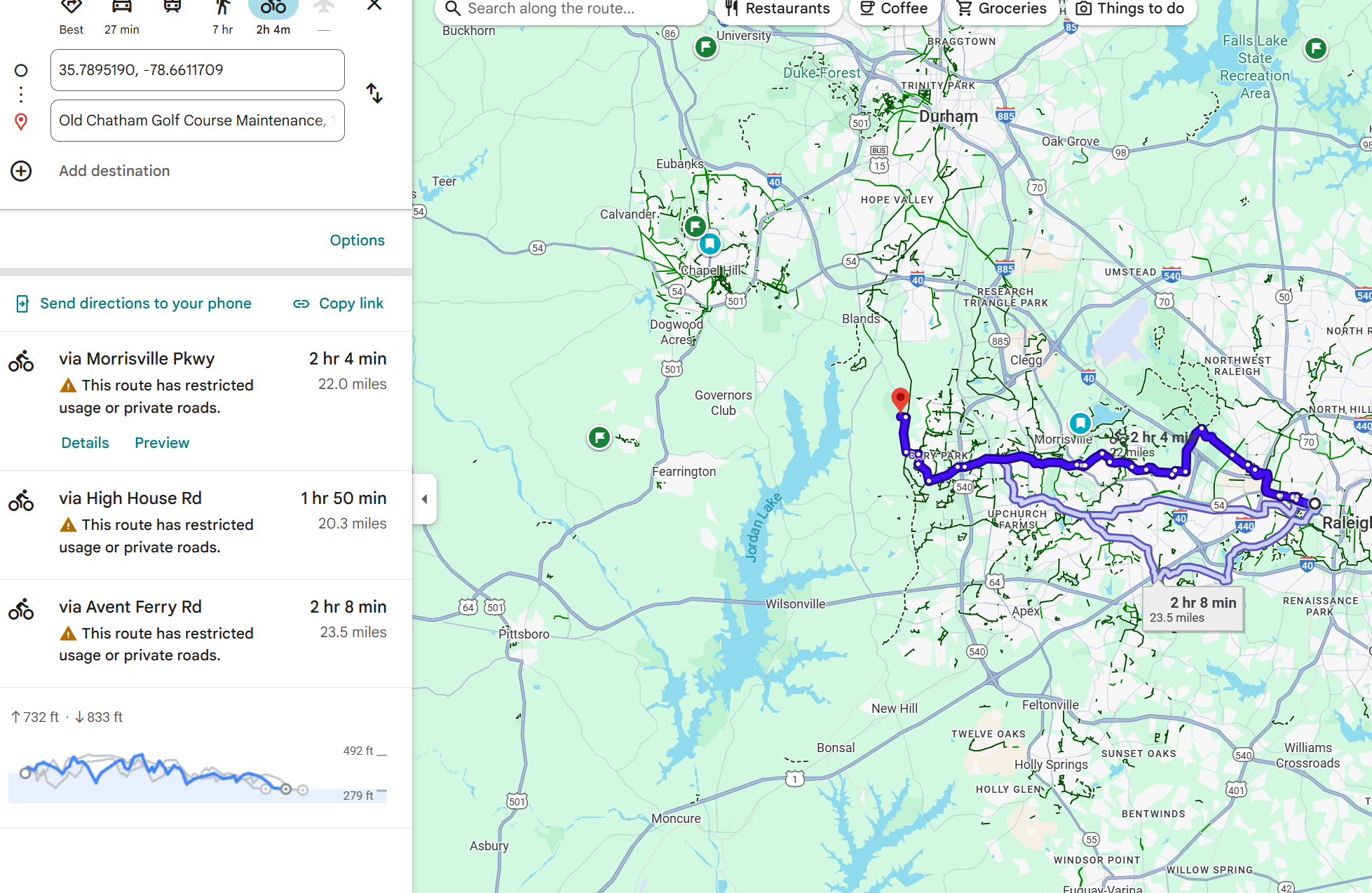This screenshot has width=1372, height=893.
Task: Open route Options
Action: [x=357, y=240]
